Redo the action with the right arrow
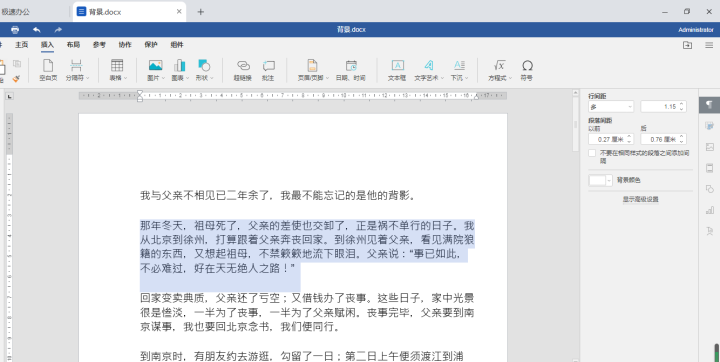 tap(58, 29)
